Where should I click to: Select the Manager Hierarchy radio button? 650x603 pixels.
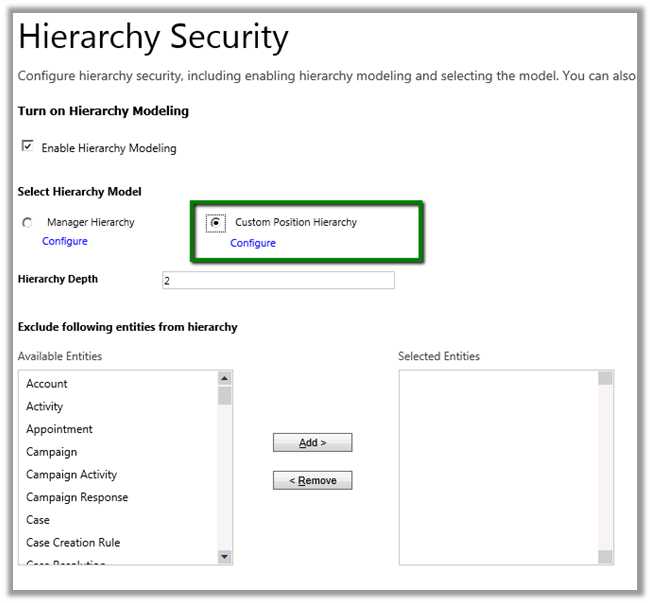point(27,223)
